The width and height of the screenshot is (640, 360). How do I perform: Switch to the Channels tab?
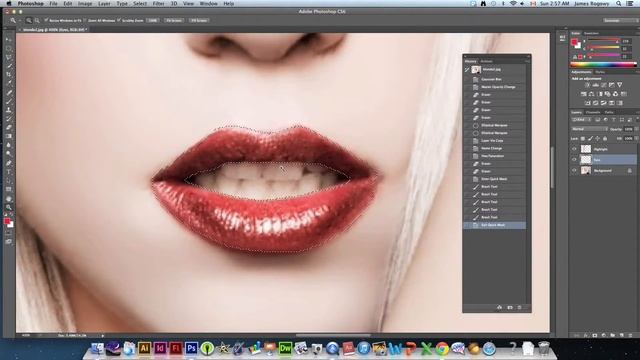click(x=593, y=112)
